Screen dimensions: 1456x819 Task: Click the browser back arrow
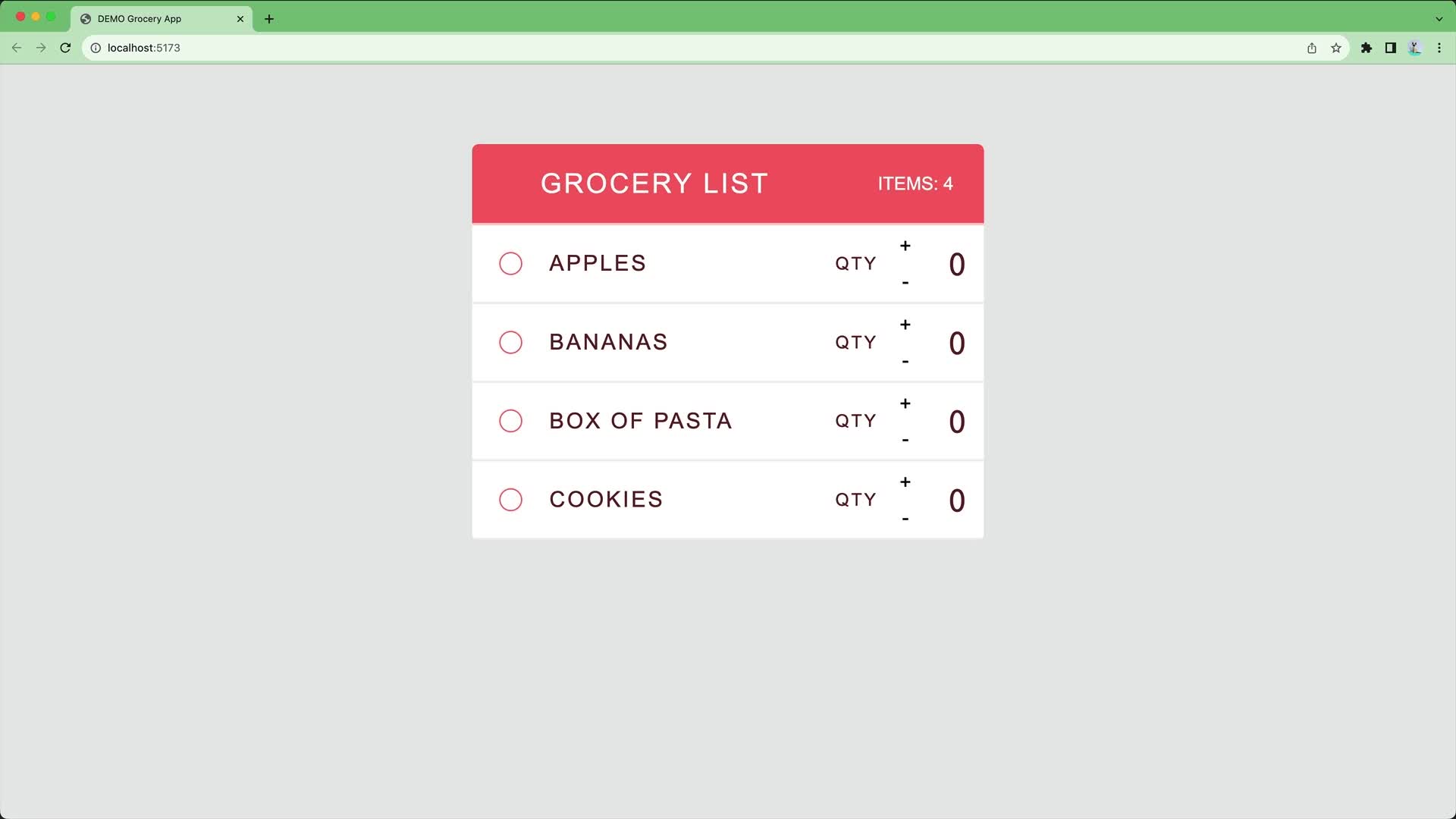click(17, 48)
